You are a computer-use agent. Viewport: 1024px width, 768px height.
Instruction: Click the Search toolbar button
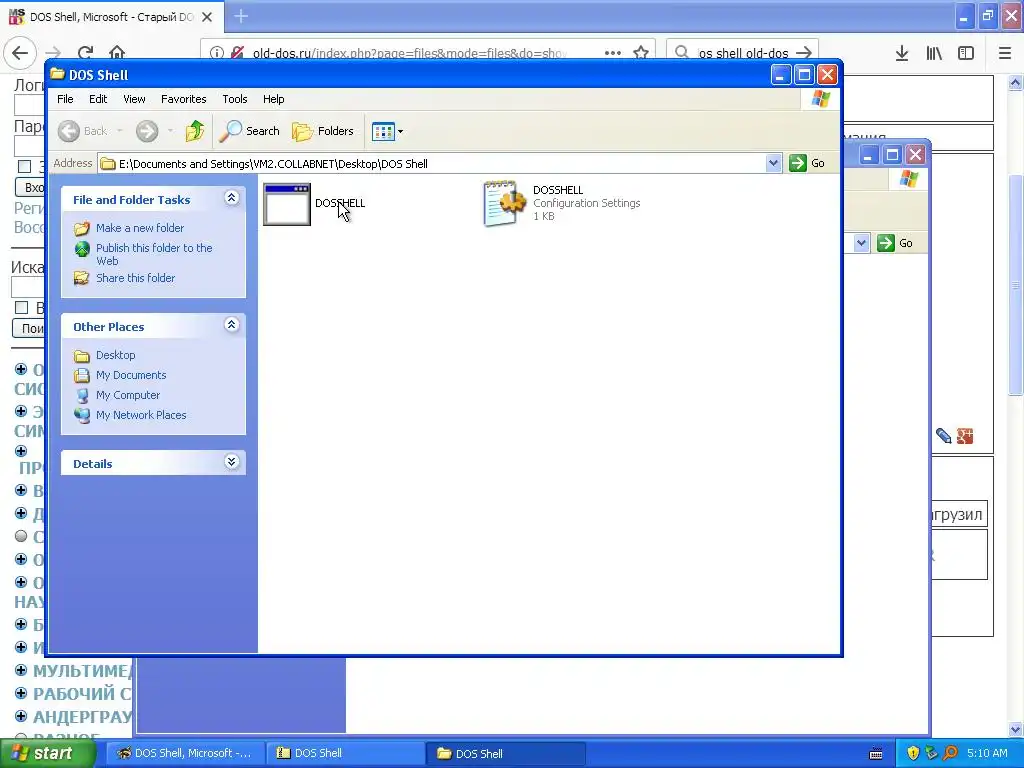tap(249, 131)
